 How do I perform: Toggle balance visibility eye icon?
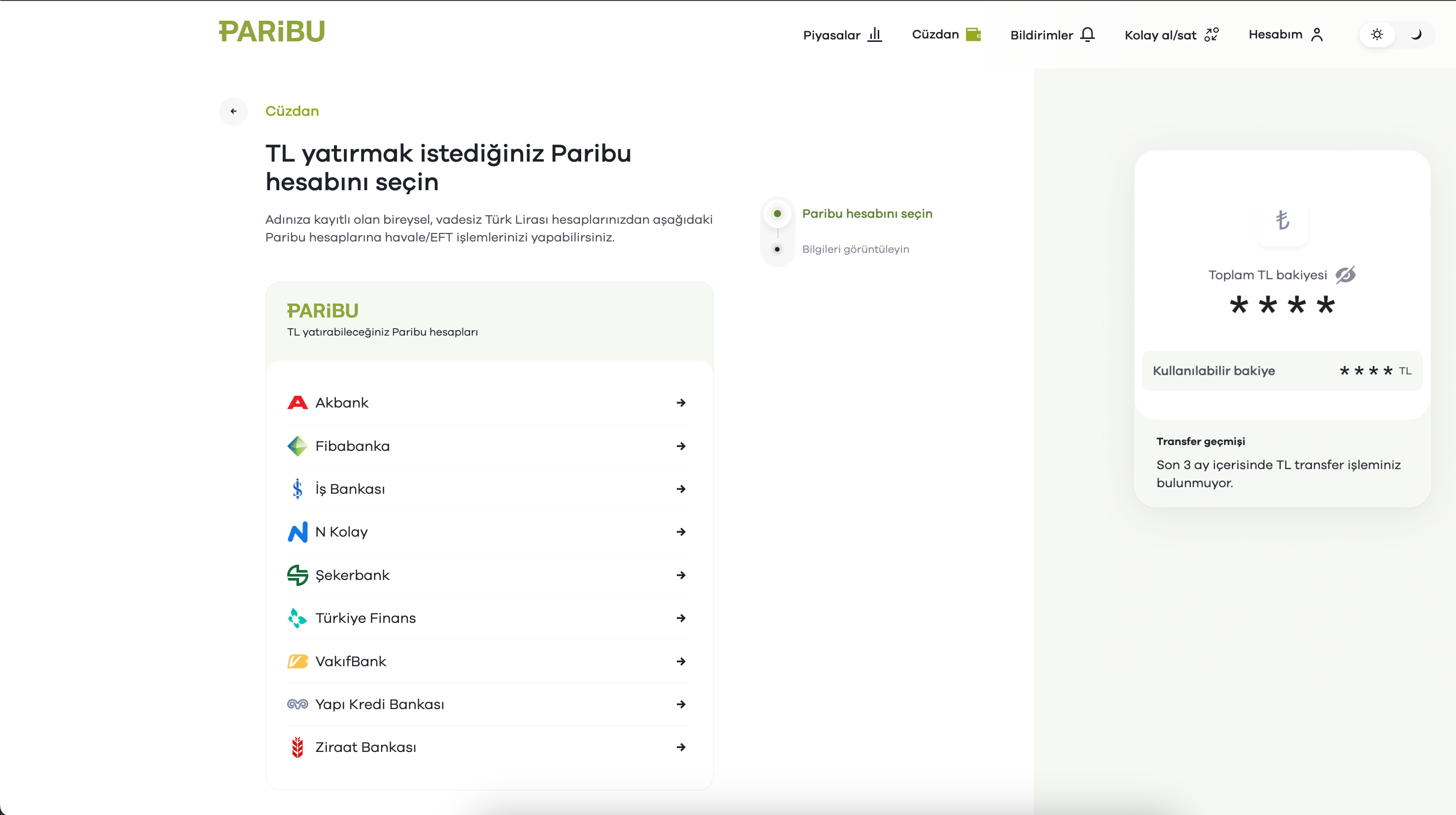coord(1345,275)
